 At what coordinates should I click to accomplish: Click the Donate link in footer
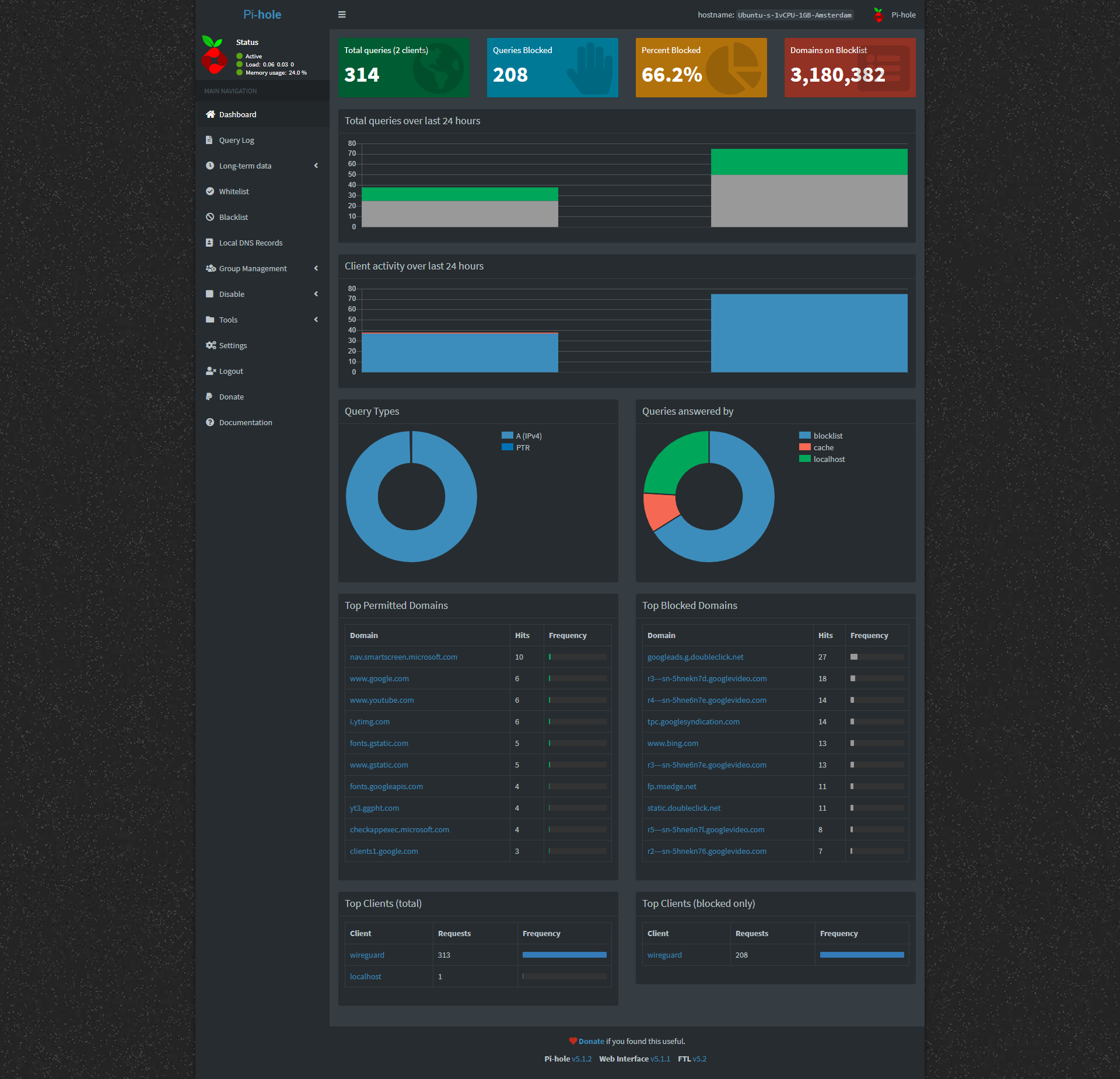(x=591, y=1041)
